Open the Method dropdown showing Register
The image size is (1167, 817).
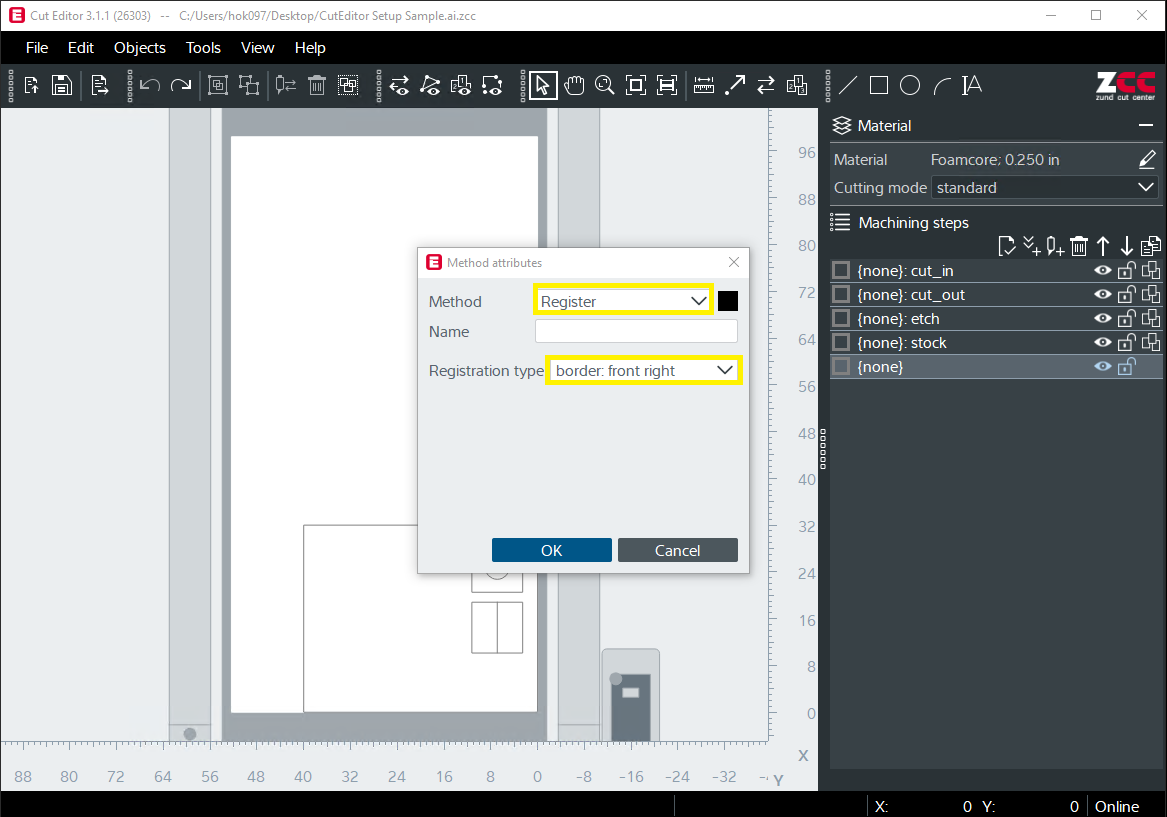tap(623, 301)
